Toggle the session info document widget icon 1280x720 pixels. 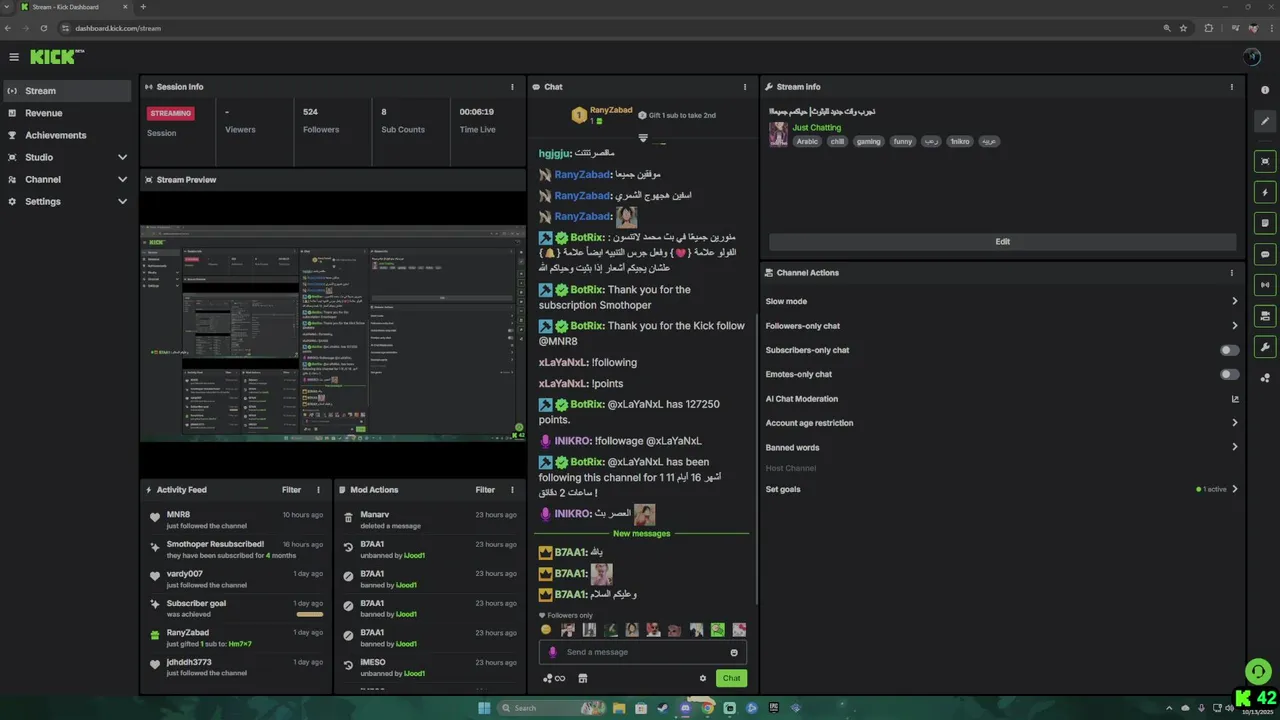(x=1265, y=223)
